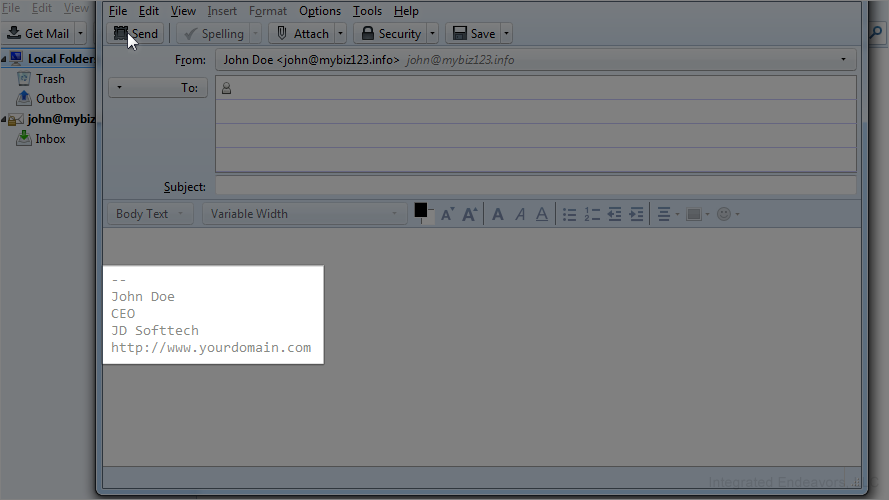Viewport: 889px width, 500px height.
Task: Open the Variable Width font dropdown
Action: pyautogui.click(x=304, y=214)
